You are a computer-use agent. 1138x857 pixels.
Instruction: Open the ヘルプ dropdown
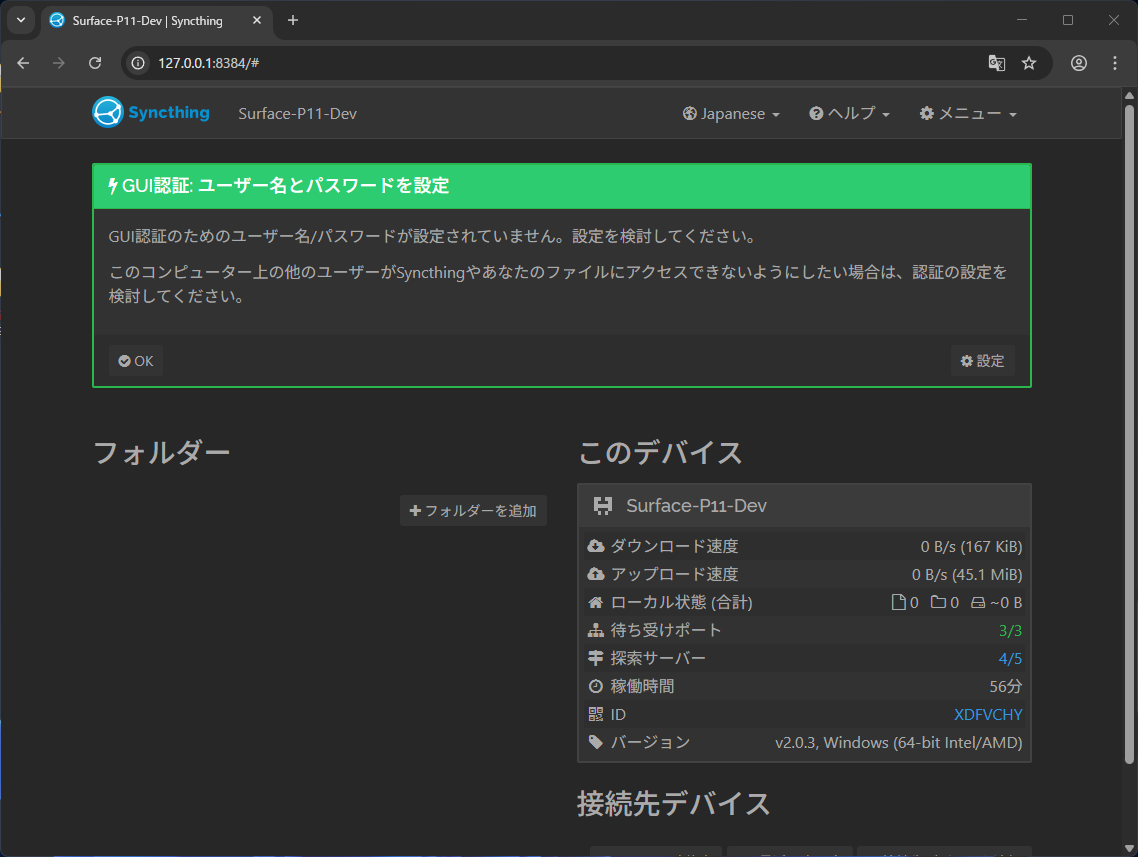click(849, 113)
